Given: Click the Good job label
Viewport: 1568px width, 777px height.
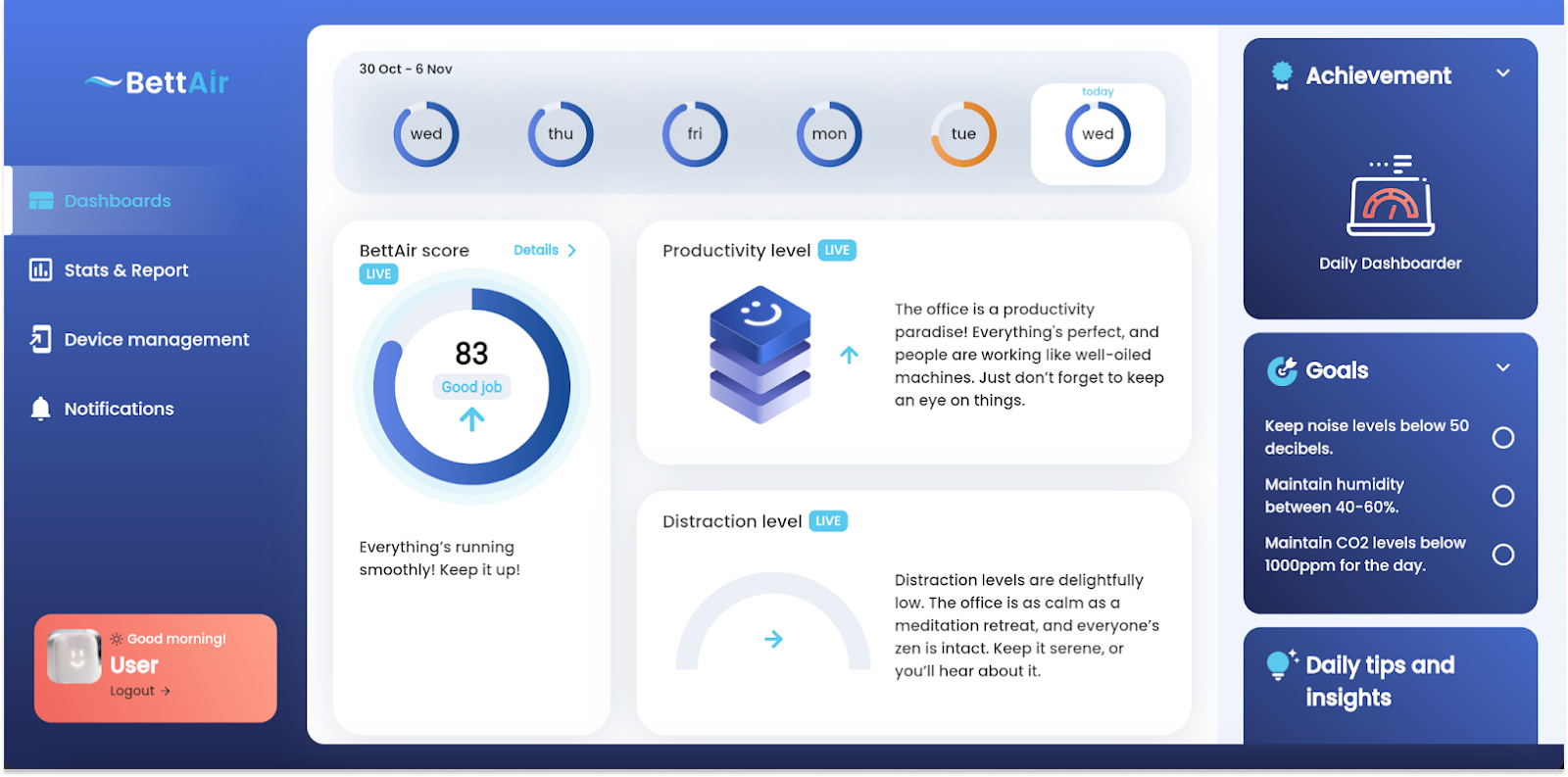Looking at the screenshot, I should click(471, 387).
